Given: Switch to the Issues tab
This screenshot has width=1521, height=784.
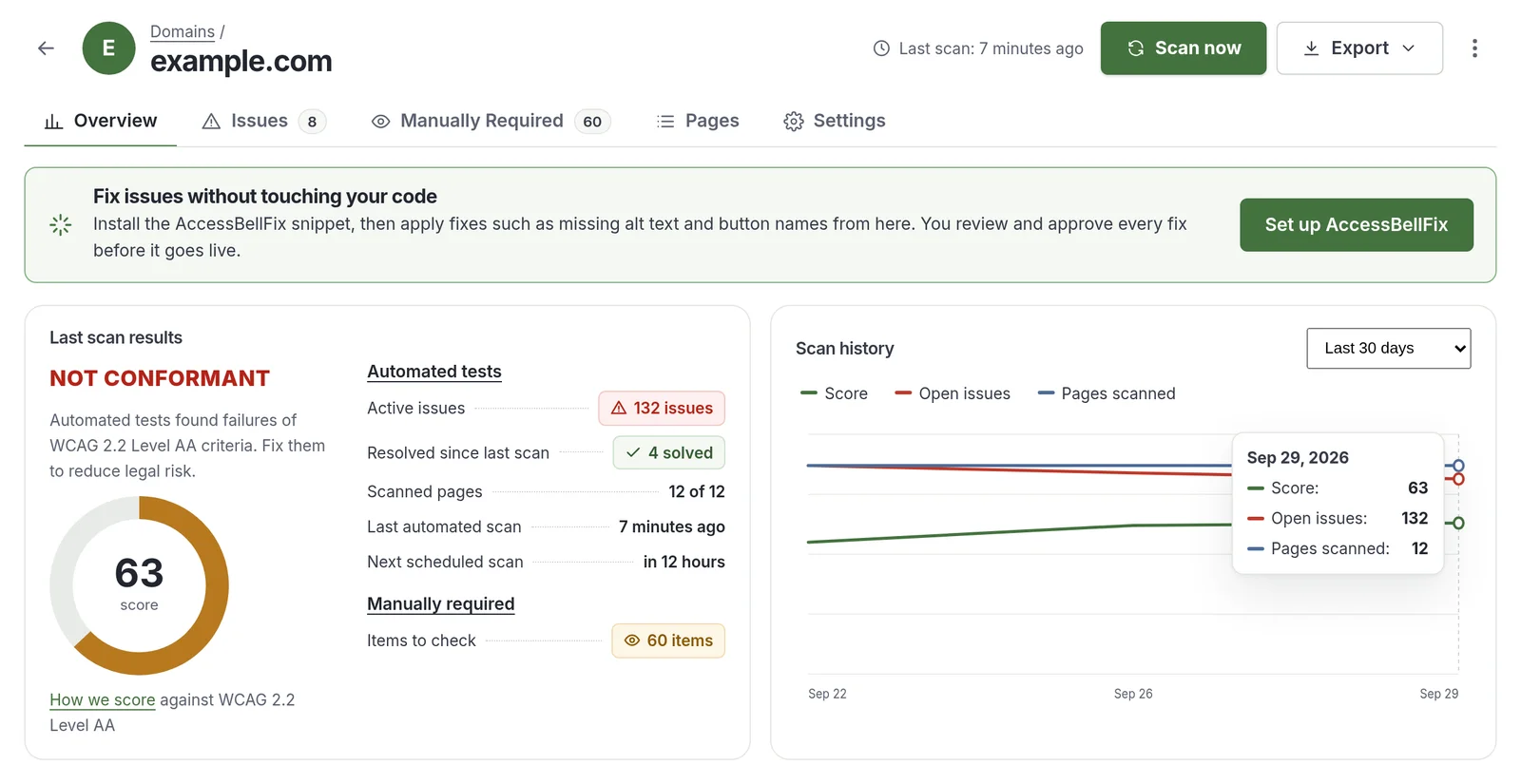Looking at the screenshot, I should click(263, 121).
